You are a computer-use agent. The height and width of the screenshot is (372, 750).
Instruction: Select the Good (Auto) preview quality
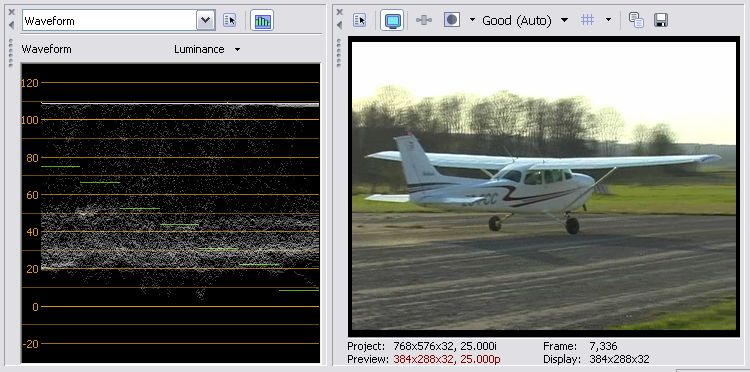point(517,21)
